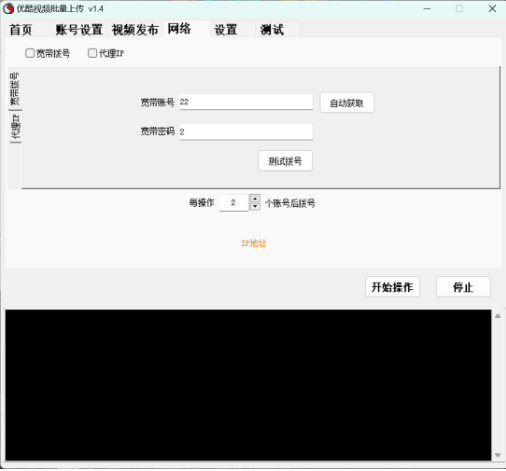Screen dimensions: 506x471
Task: Focus the 宽带密码 input field
Action: pos(246,132)
